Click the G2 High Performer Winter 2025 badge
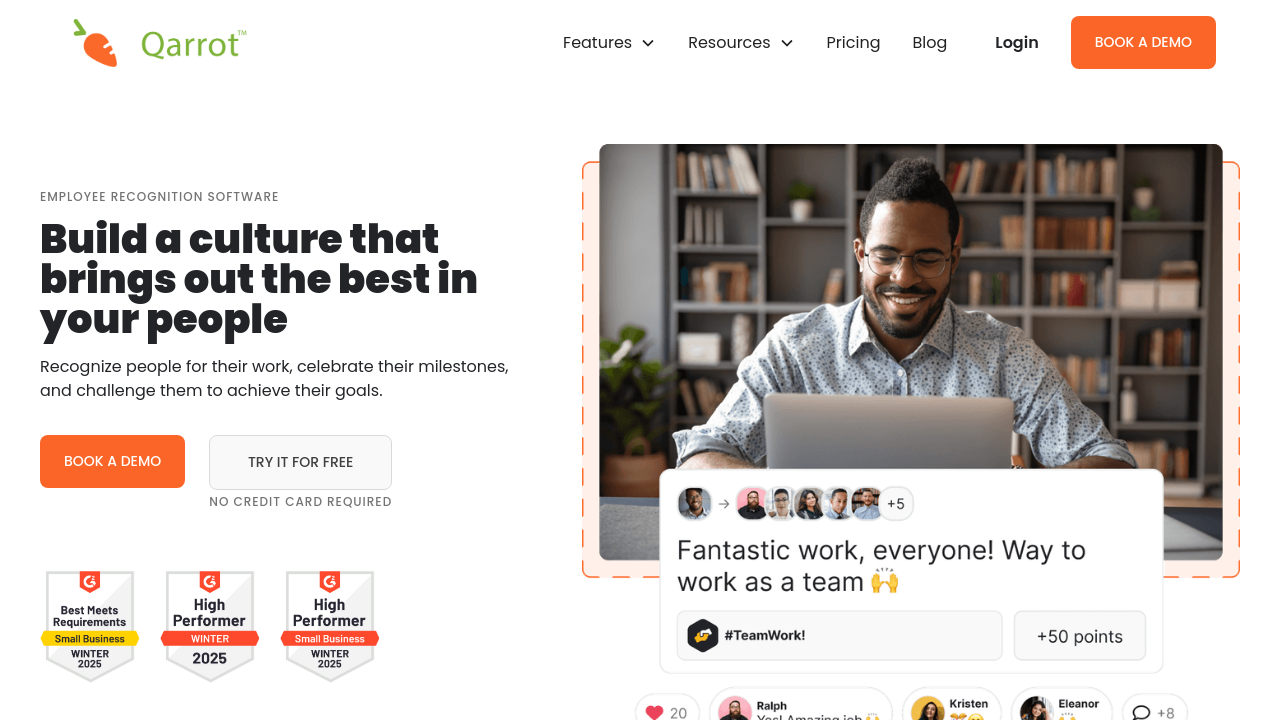Image resolution: width=1280 pixels, height=720 pixels. [x=210, y=626]
